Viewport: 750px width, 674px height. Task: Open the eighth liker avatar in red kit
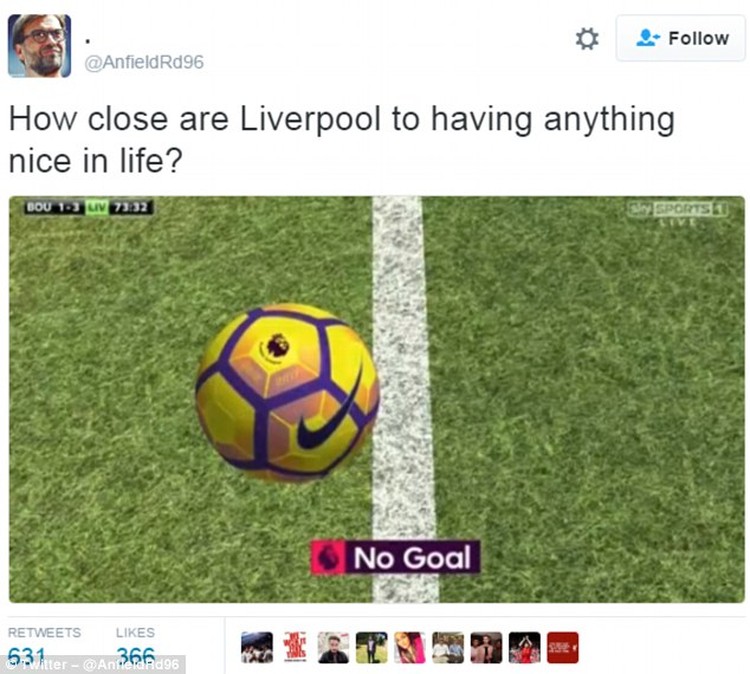(x=525, y=648)
